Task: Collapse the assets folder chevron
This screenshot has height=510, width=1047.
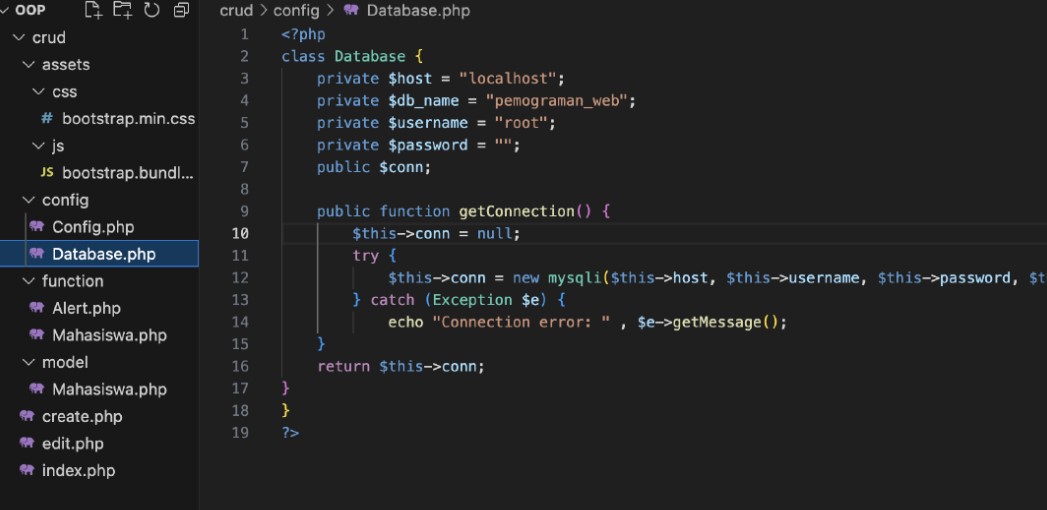Action: 29,65
